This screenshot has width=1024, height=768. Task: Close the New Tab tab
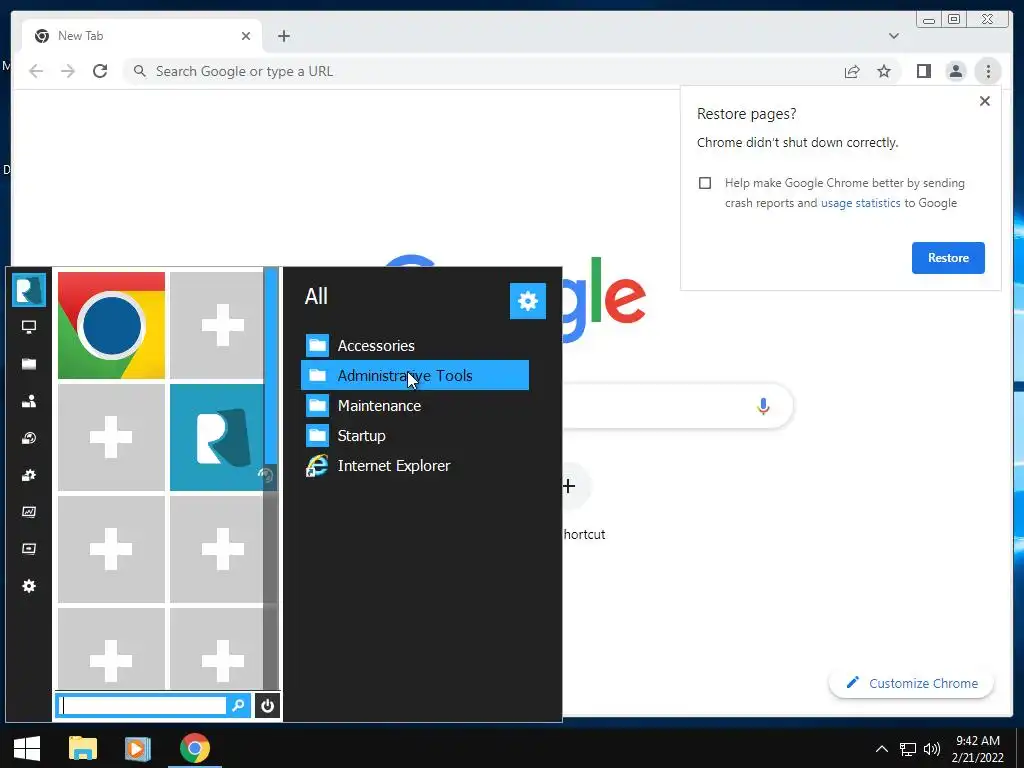(x=246, y=36)
